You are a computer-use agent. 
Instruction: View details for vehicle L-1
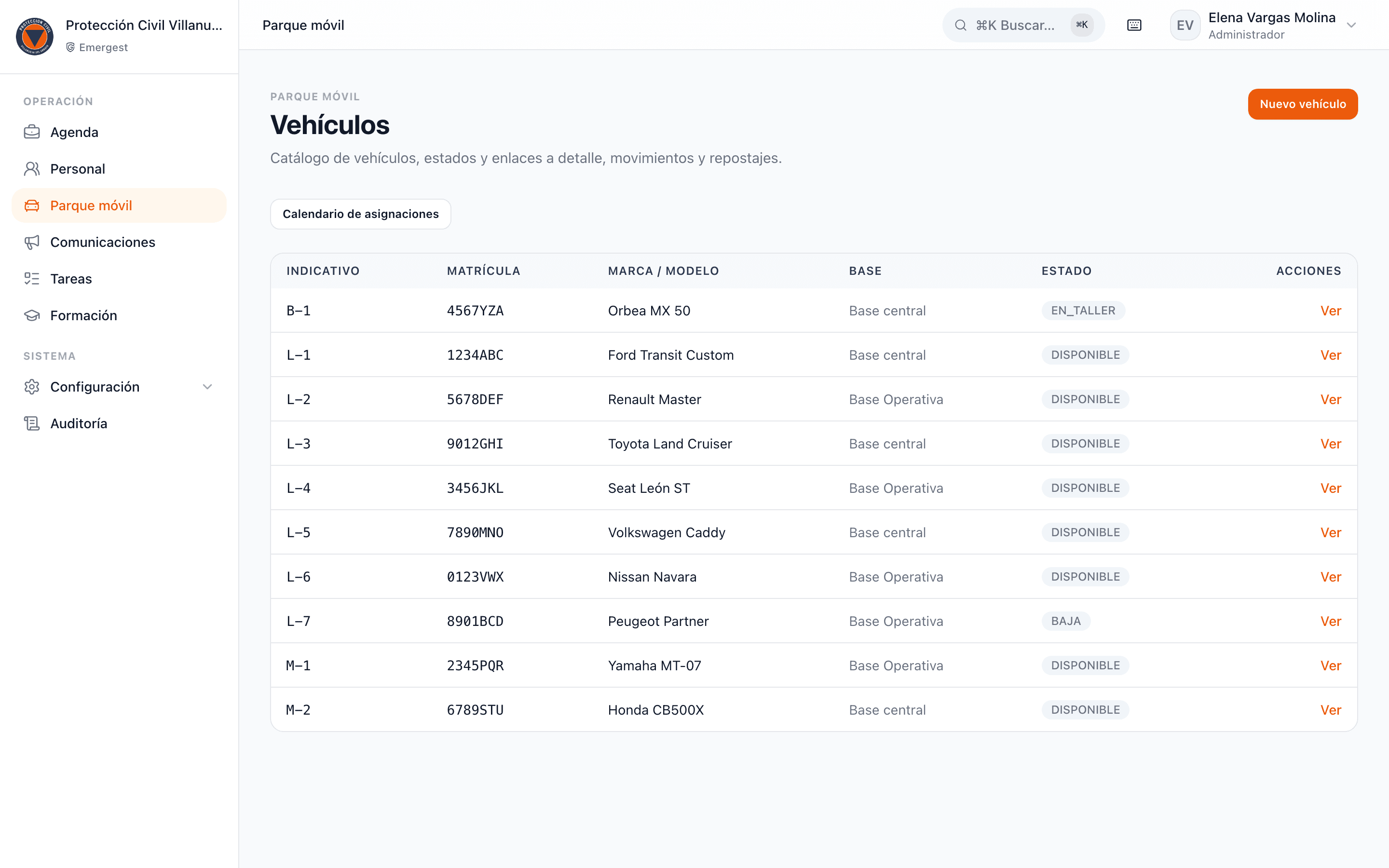(x=1331, y=355)
